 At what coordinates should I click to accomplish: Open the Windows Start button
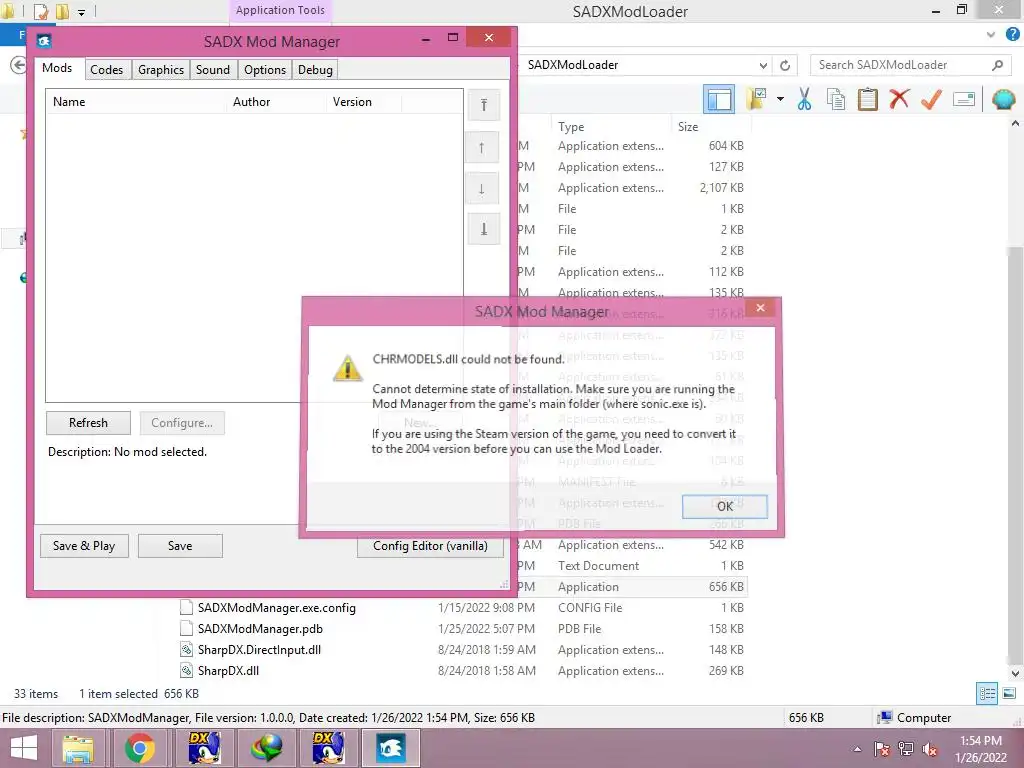point(24,748)
